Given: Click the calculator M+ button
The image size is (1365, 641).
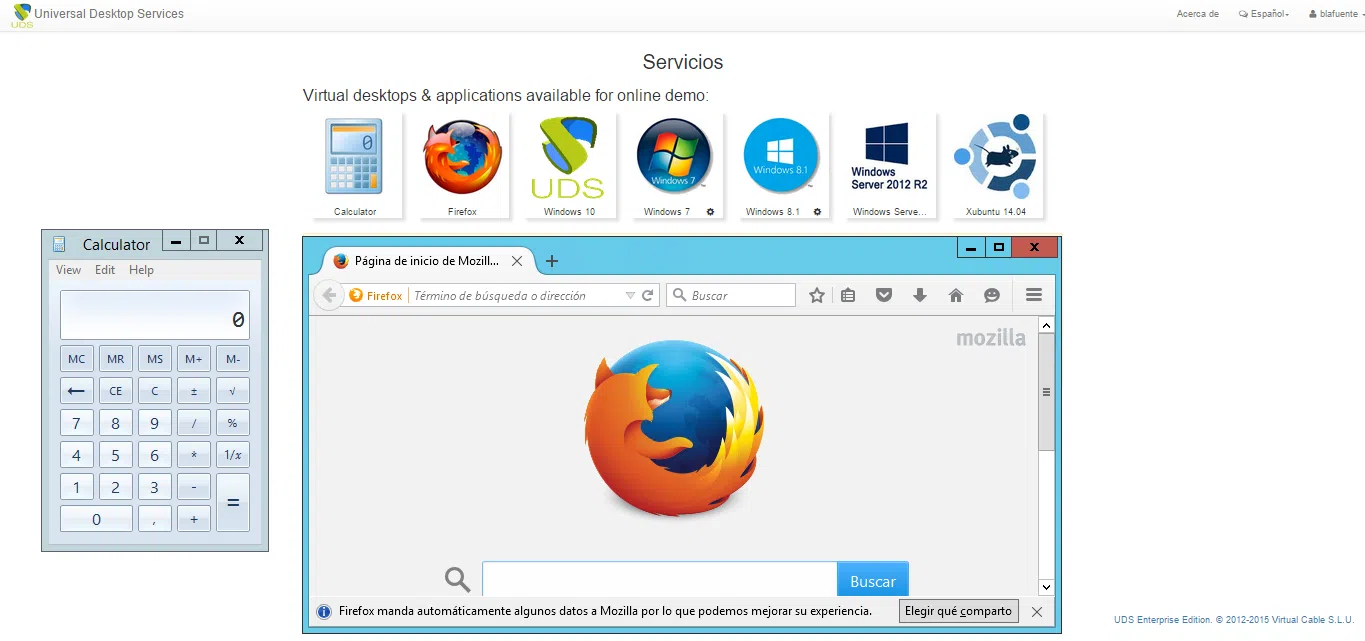Looking at the screenshot, I should click(x=193, y=359).
